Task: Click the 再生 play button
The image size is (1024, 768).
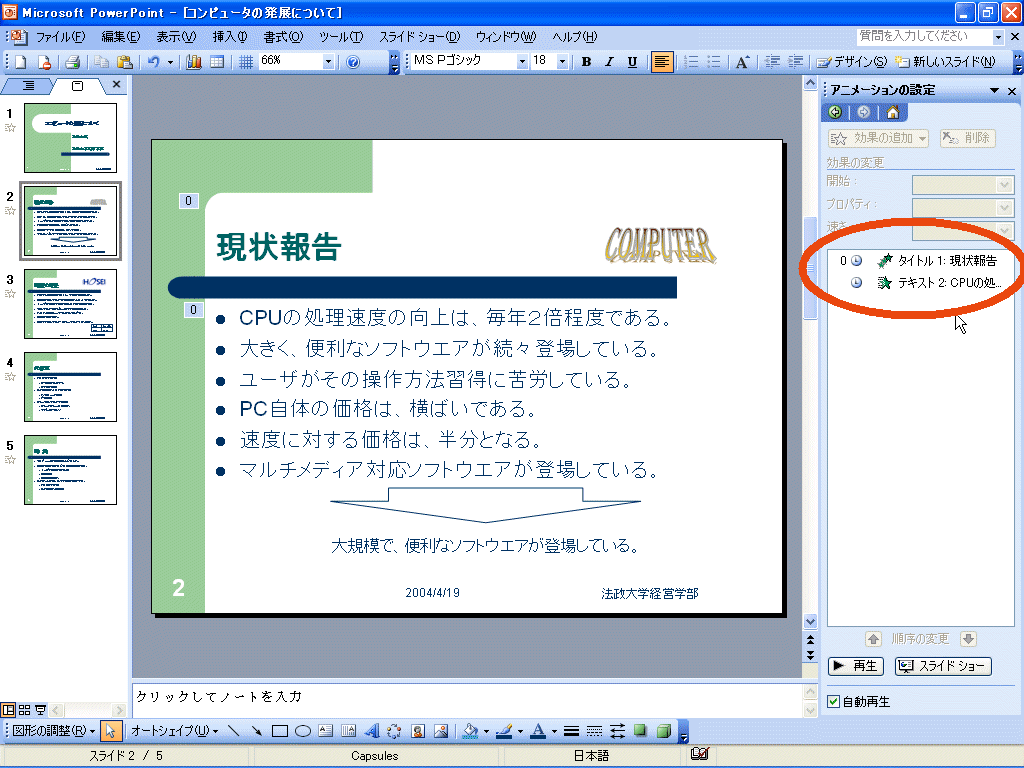Action: coord(856,665)
